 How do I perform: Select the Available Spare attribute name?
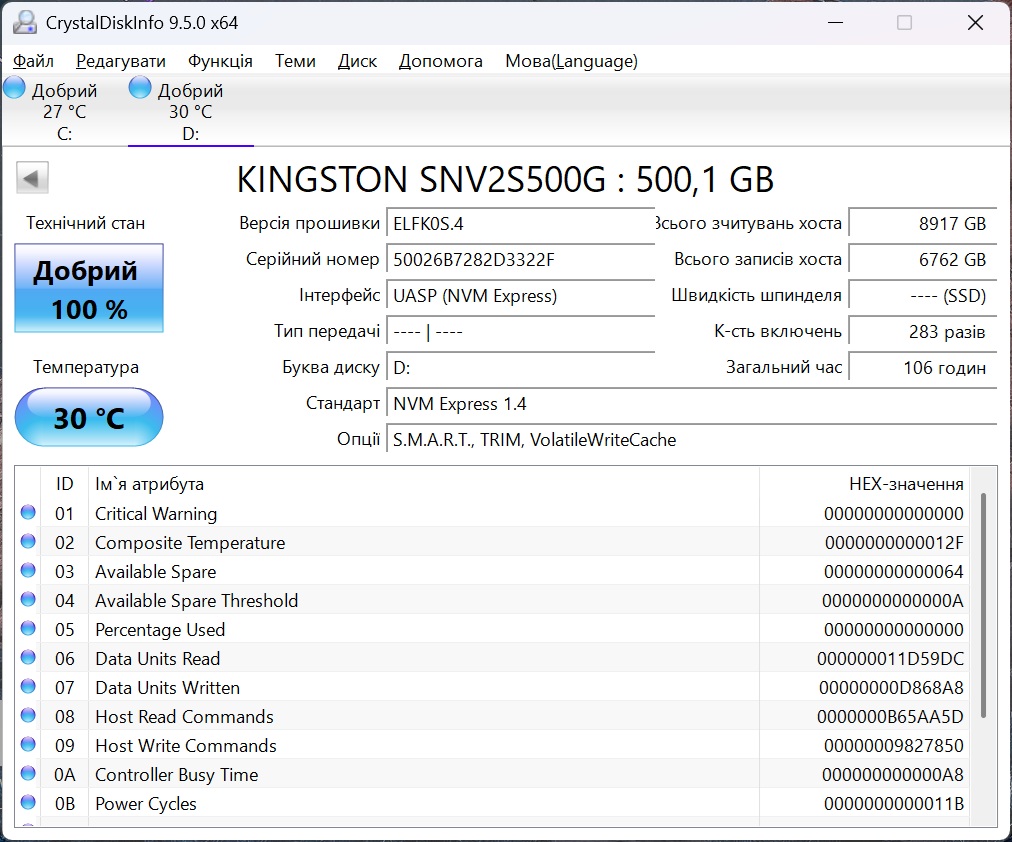tap(156, 572)
